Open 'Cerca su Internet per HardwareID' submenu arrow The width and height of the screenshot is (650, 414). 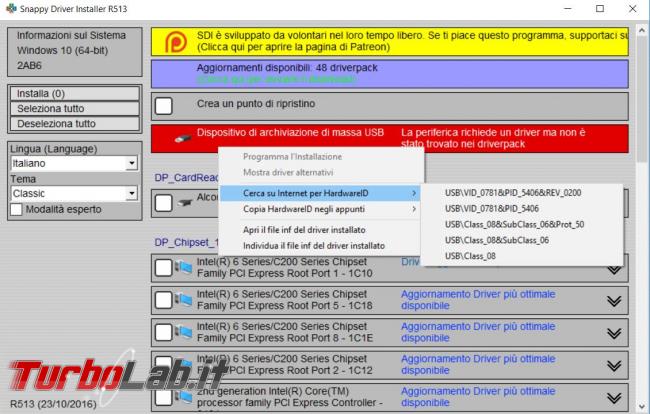click(414, 193)
